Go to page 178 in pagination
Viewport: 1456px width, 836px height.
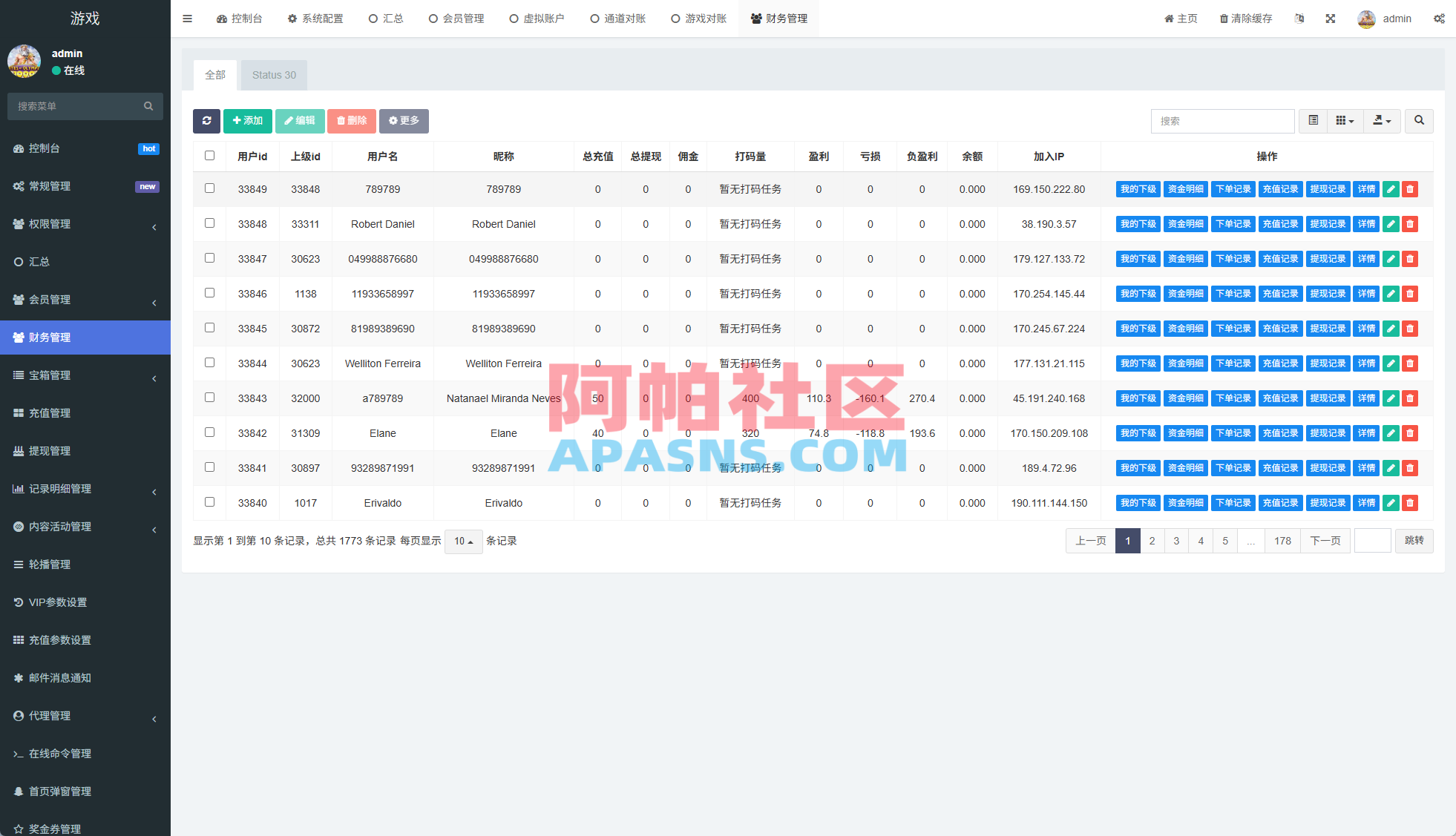click(1282, 541)
